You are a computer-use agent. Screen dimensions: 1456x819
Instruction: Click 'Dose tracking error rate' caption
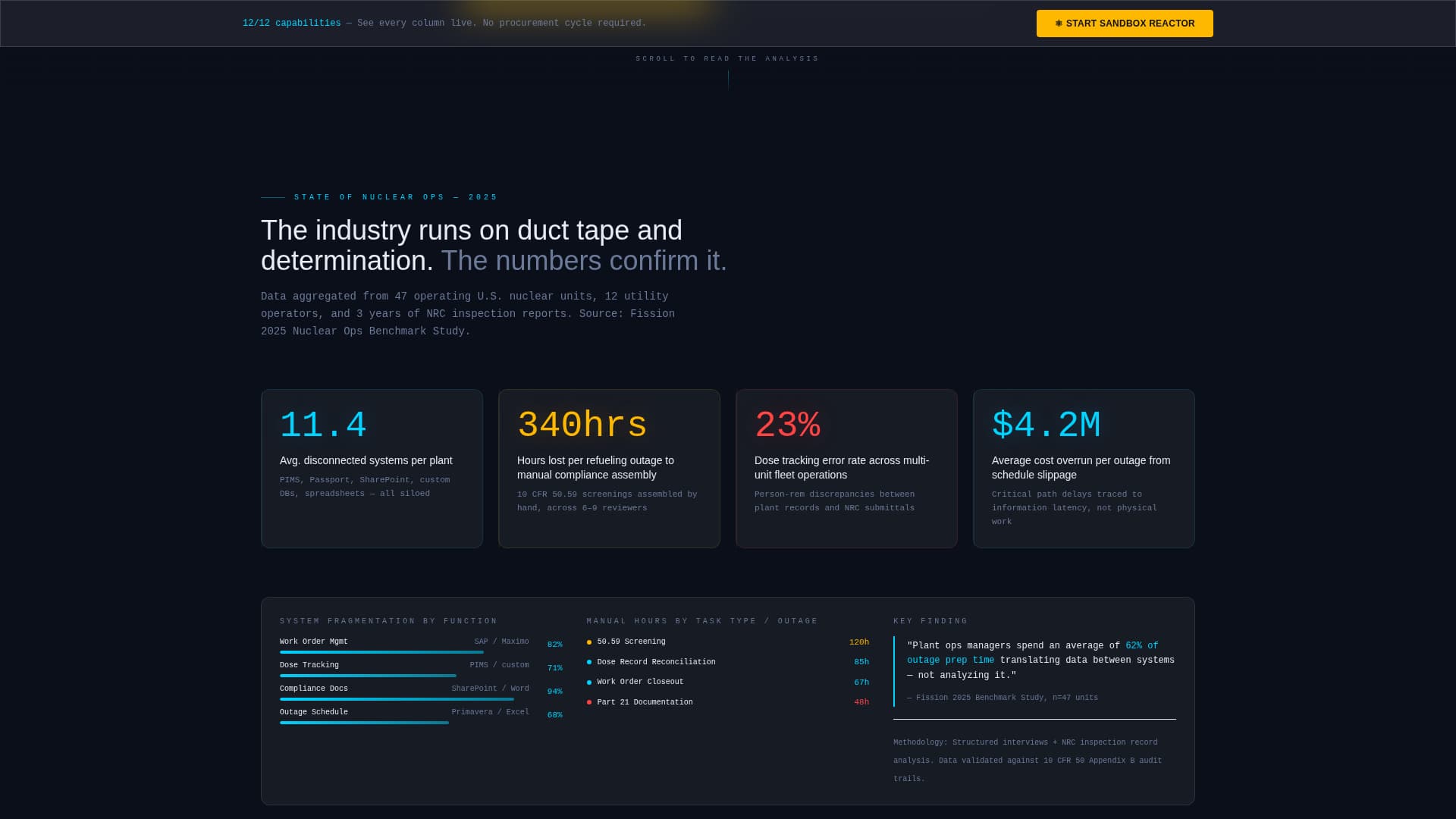pyautogui.click(x=842, y=468)
